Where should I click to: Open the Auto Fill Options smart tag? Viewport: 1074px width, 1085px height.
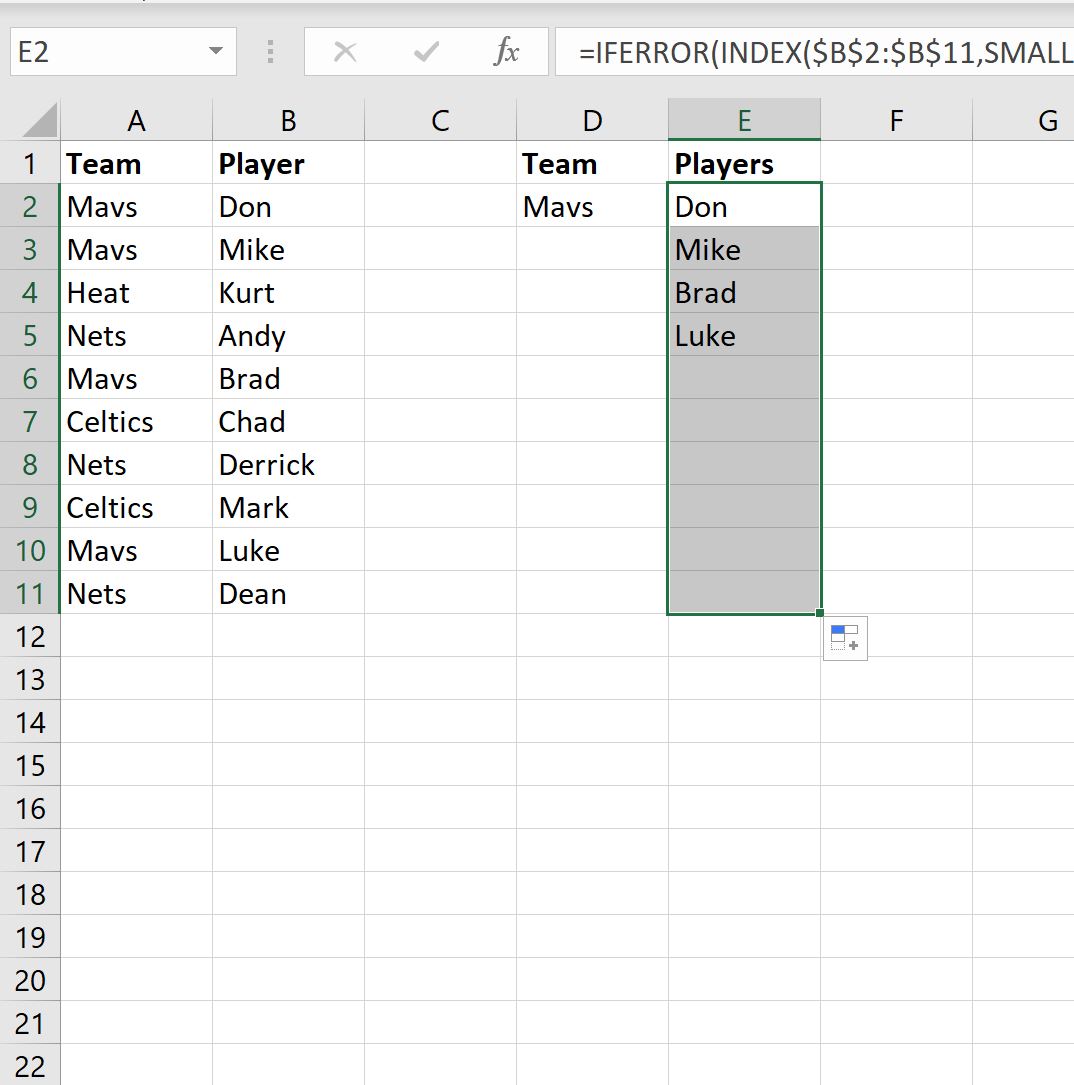coord(845,638)
